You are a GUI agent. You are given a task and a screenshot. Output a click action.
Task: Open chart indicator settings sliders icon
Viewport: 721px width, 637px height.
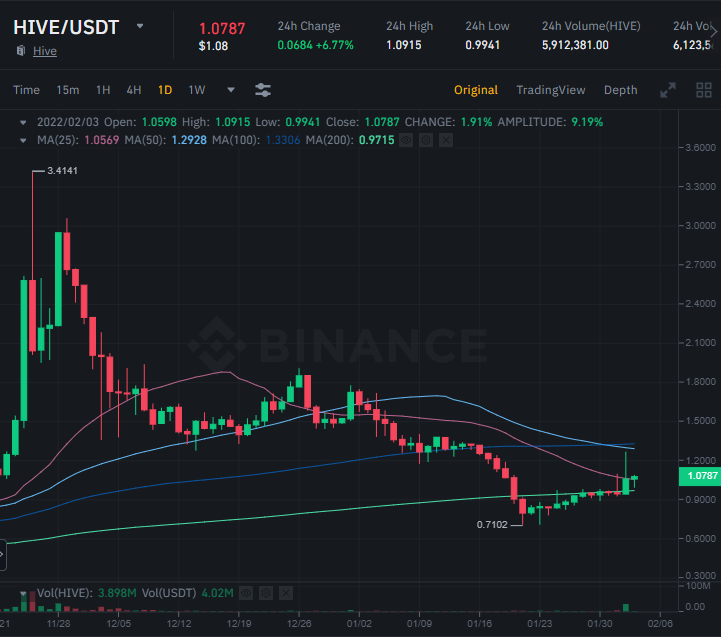[263, 90]
